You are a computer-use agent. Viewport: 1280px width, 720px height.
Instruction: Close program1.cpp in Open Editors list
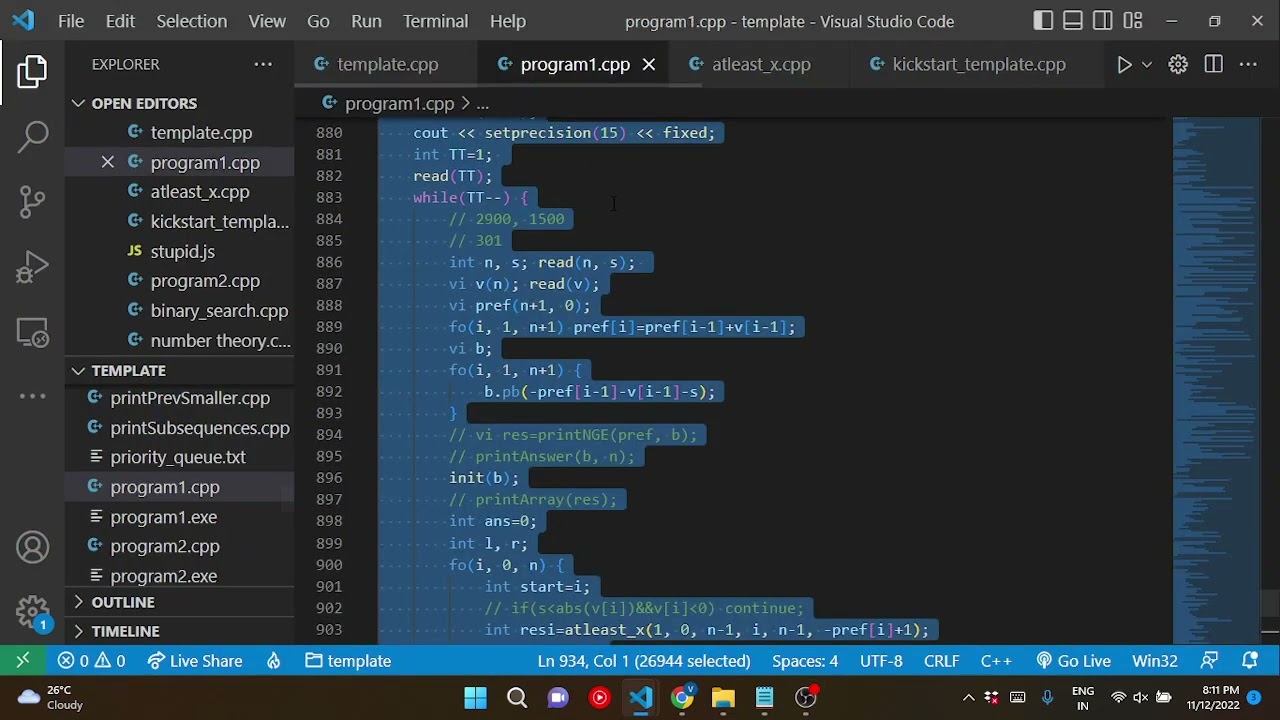click(x=107, y=162)
